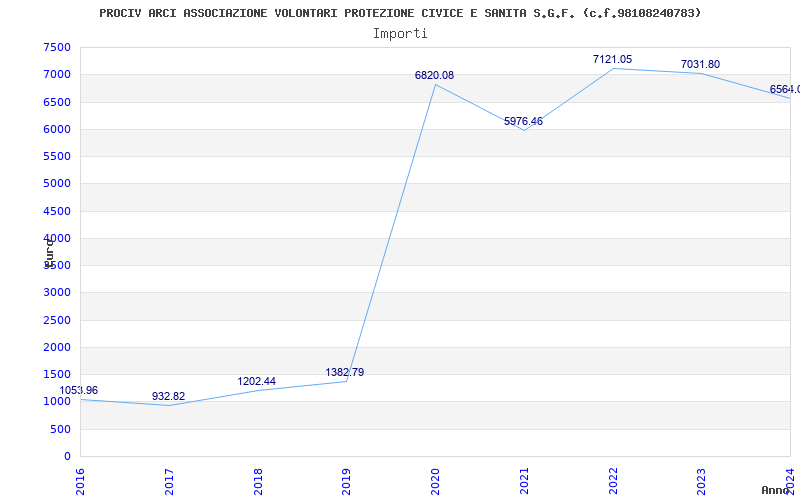Click the "Importi" chart subtitle
800x500 pixels.
point(400,33)
